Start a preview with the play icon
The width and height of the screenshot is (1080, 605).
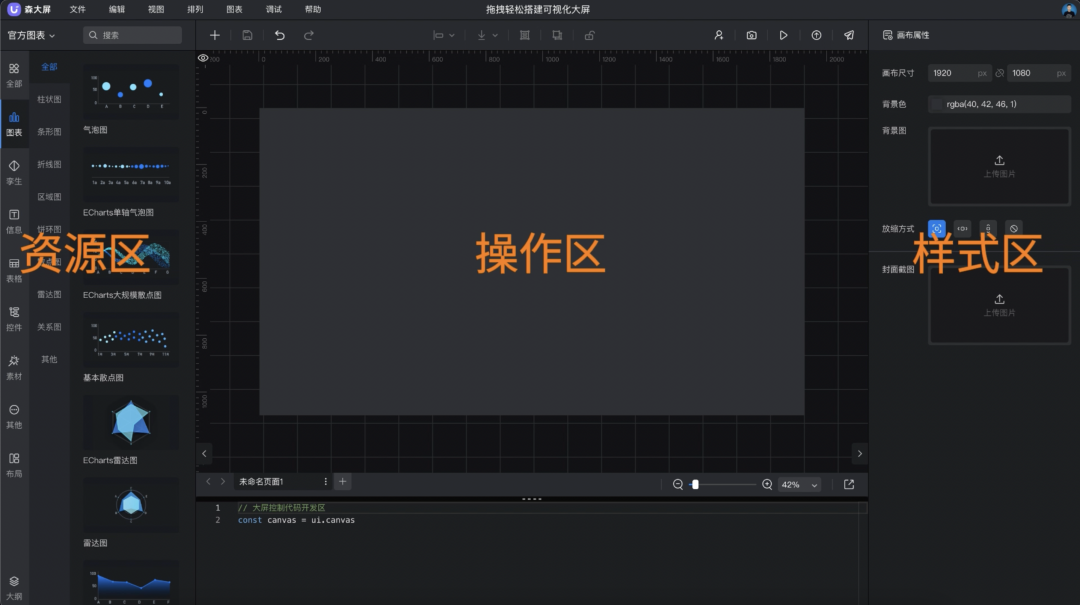tap(783, 34)
